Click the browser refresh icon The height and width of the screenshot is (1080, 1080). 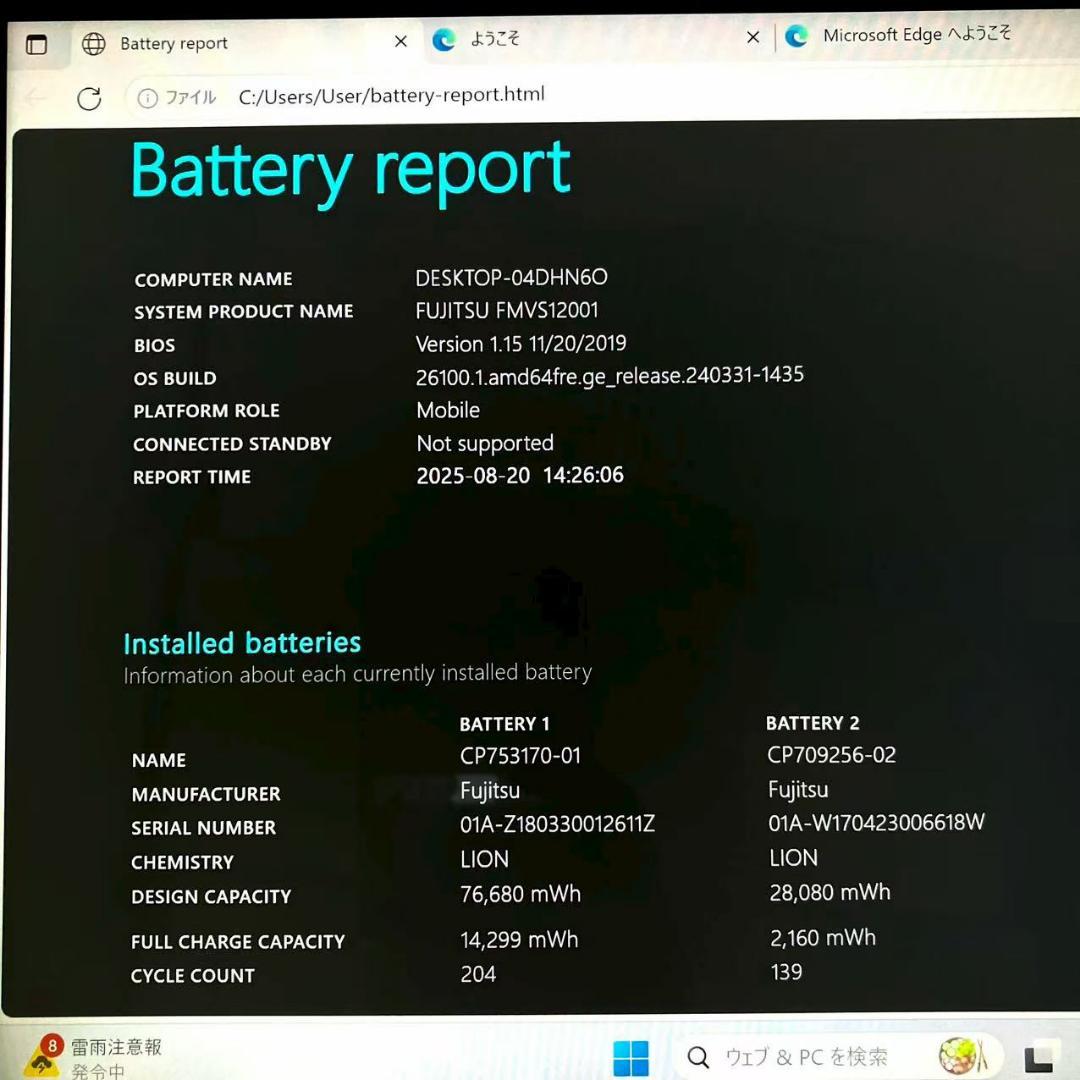[x=89, y=98]
